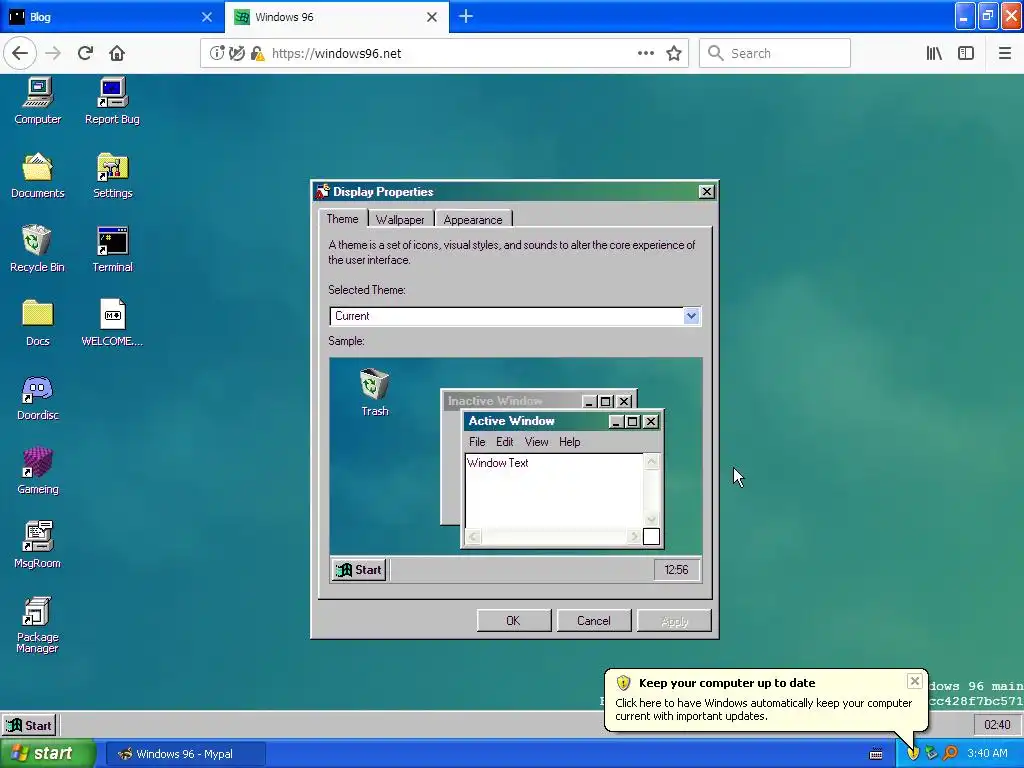Click View in the sample window menu
Screen dimensions: 1024x768
pos(536,442)
